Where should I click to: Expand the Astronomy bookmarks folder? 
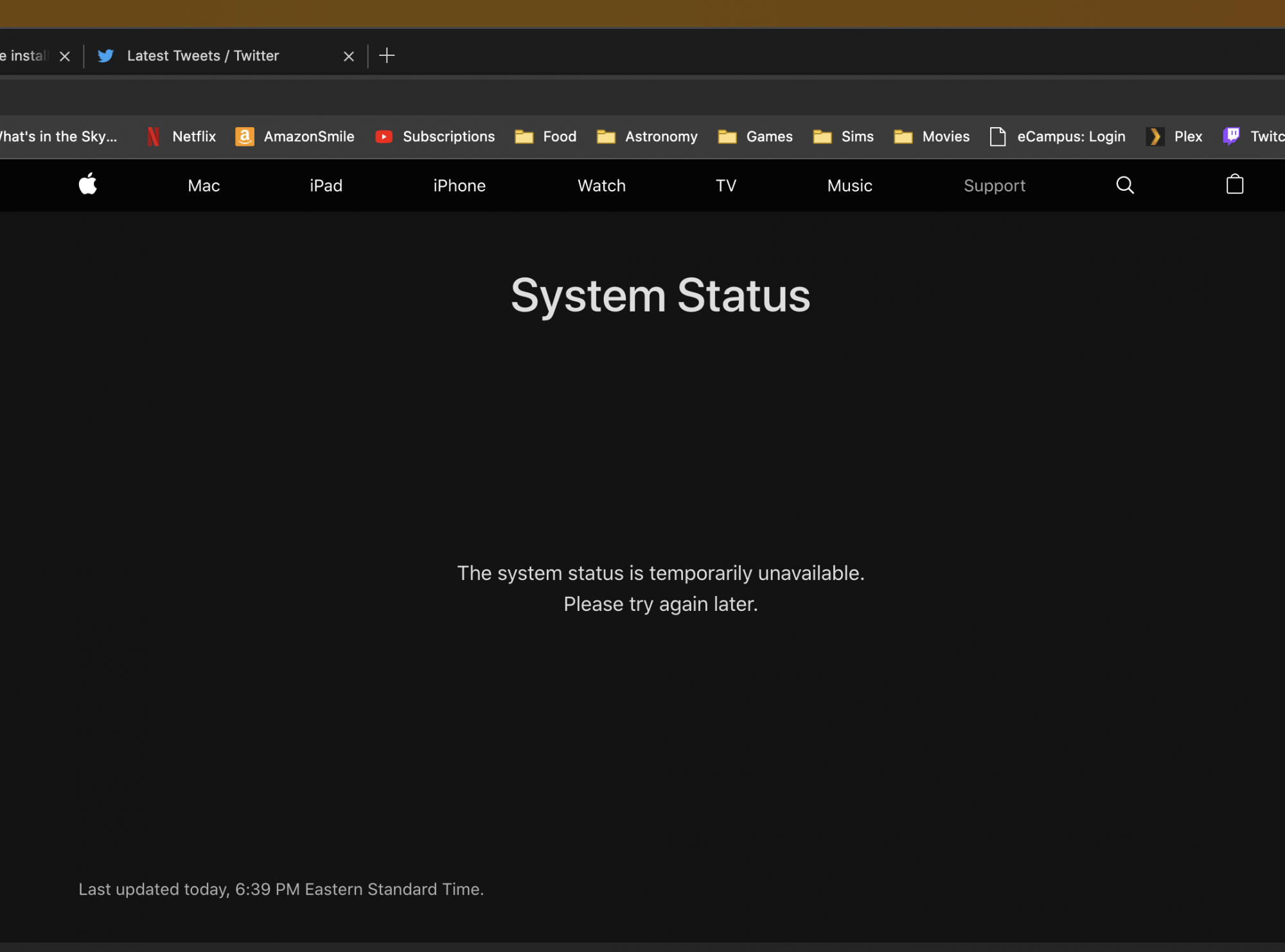pyautogui.click(x=648, y=137)
